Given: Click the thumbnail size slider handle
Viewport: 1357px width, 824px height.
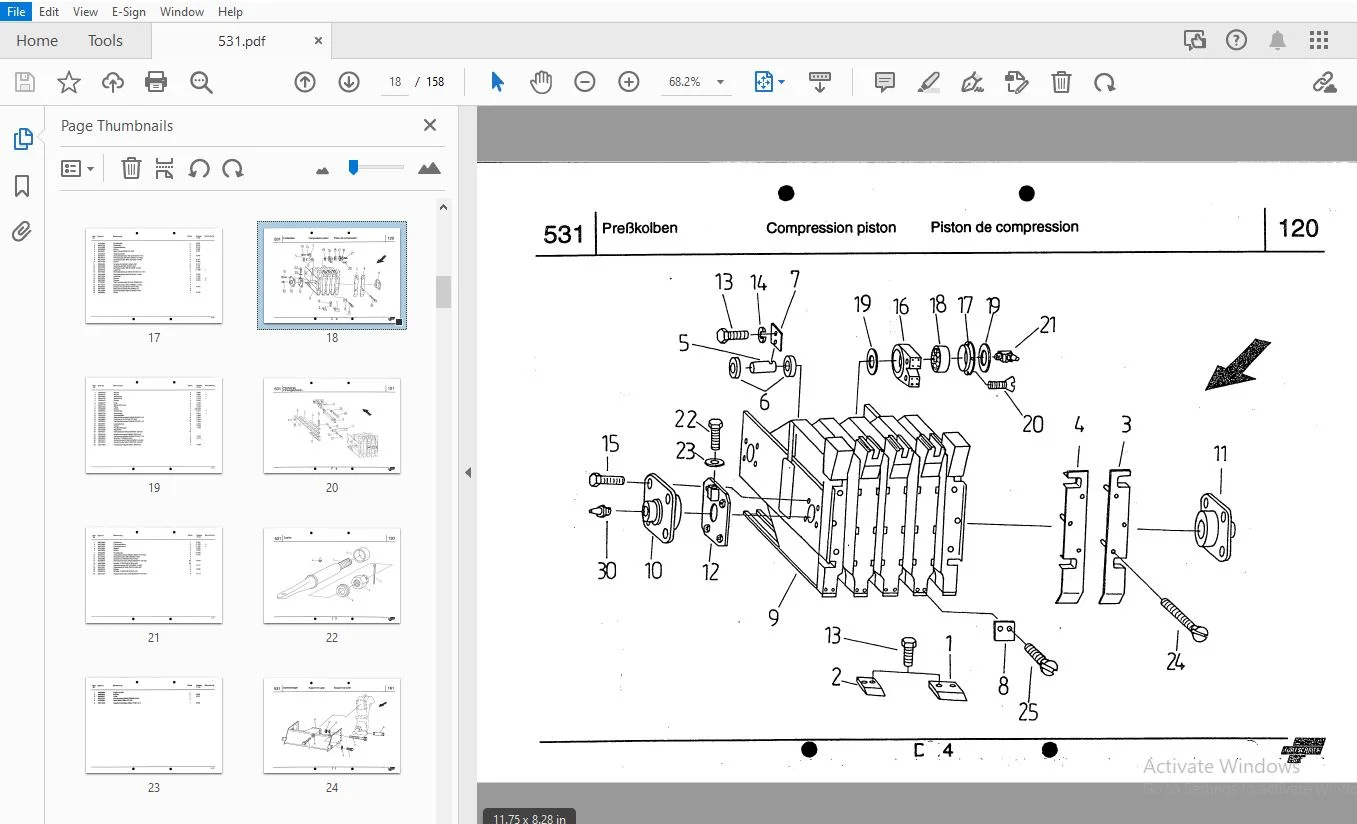Looking at the screenshot, I should click(353, 167).
